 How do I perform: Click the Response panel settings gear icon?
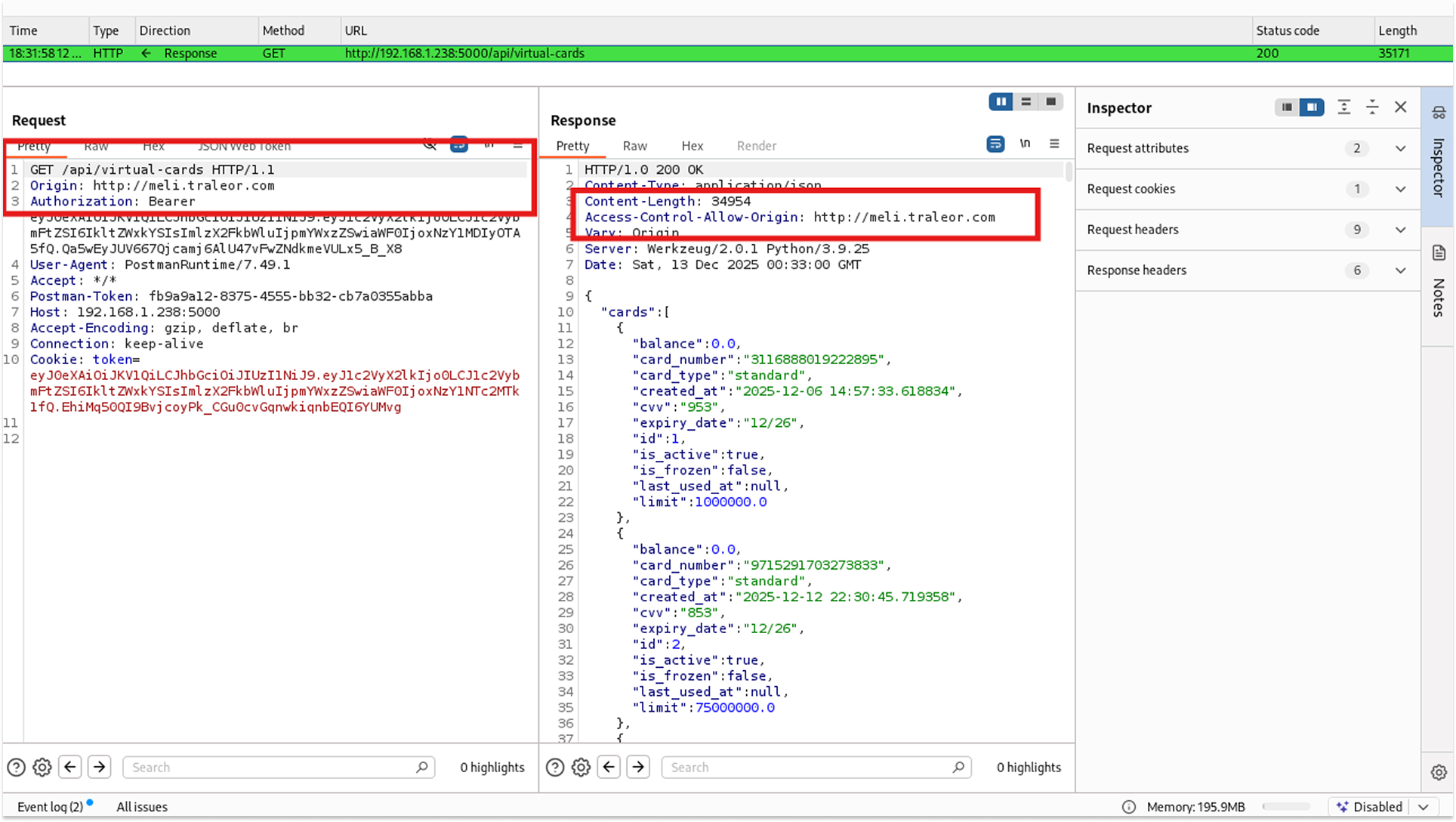pyautogui.click(x=581, y=768)
